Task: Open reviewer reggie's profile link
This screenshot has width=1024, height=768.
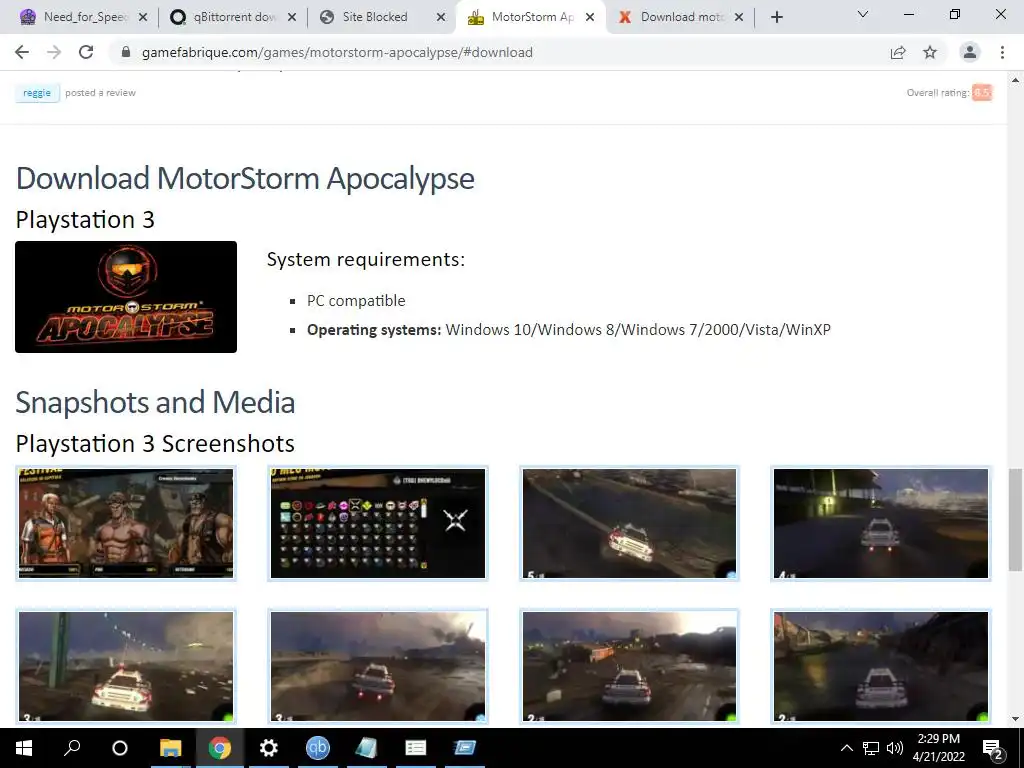Action: coord(37,93)
